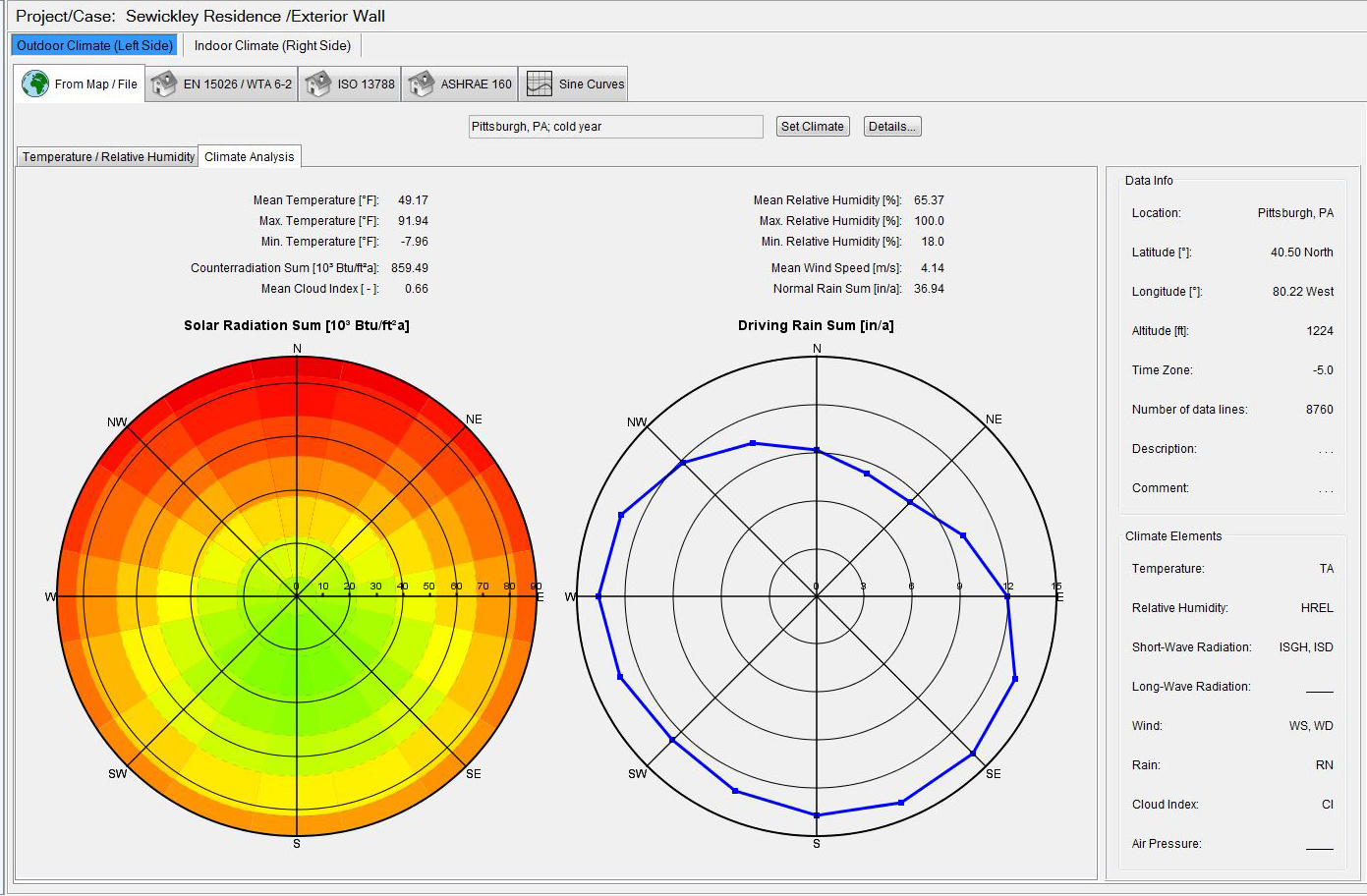The image size is (1367, 896).
Task: Click the Long-Wave Radiation label
Action: [1191, 687]
